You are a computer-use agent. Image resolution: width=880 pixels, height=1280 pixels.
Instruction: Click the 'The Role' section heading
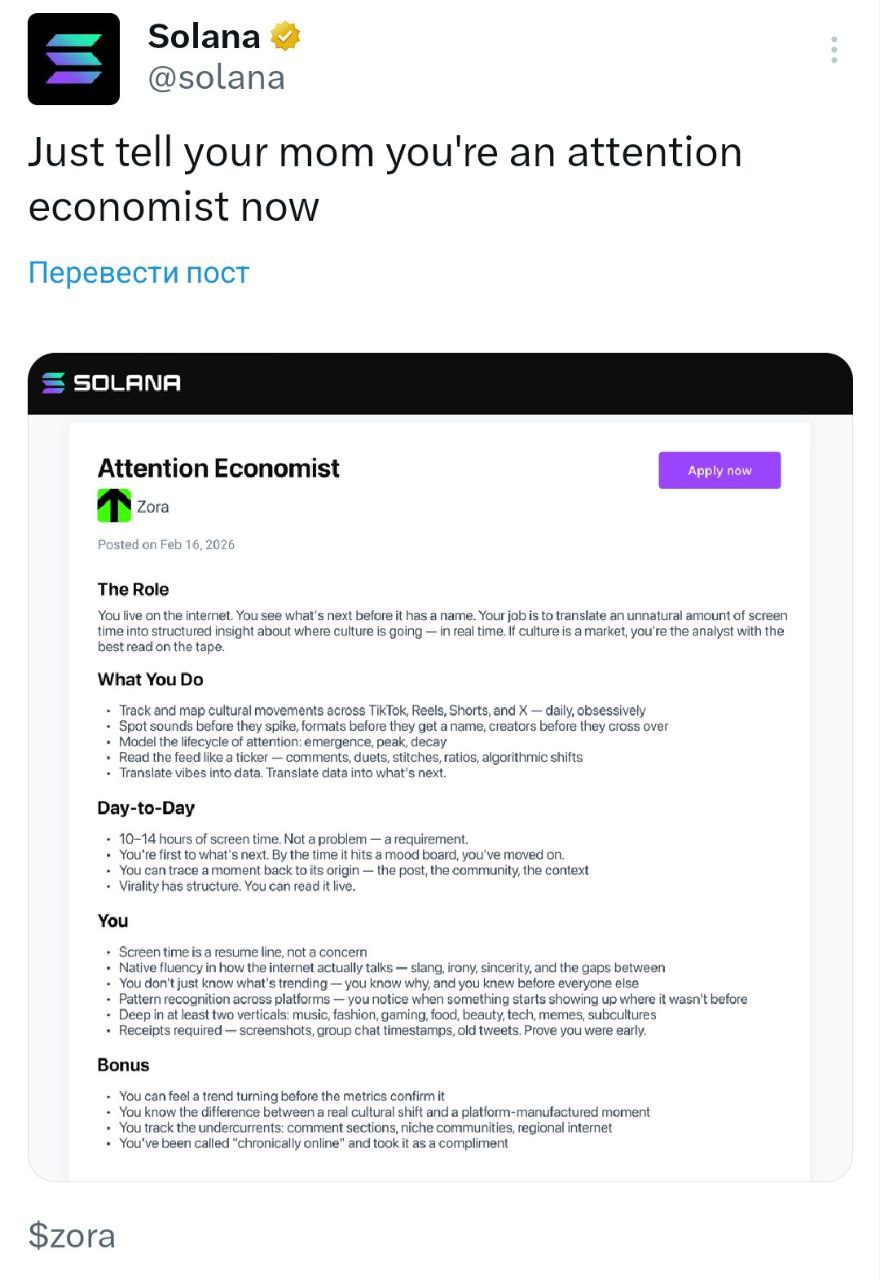[x=133, y=589]
